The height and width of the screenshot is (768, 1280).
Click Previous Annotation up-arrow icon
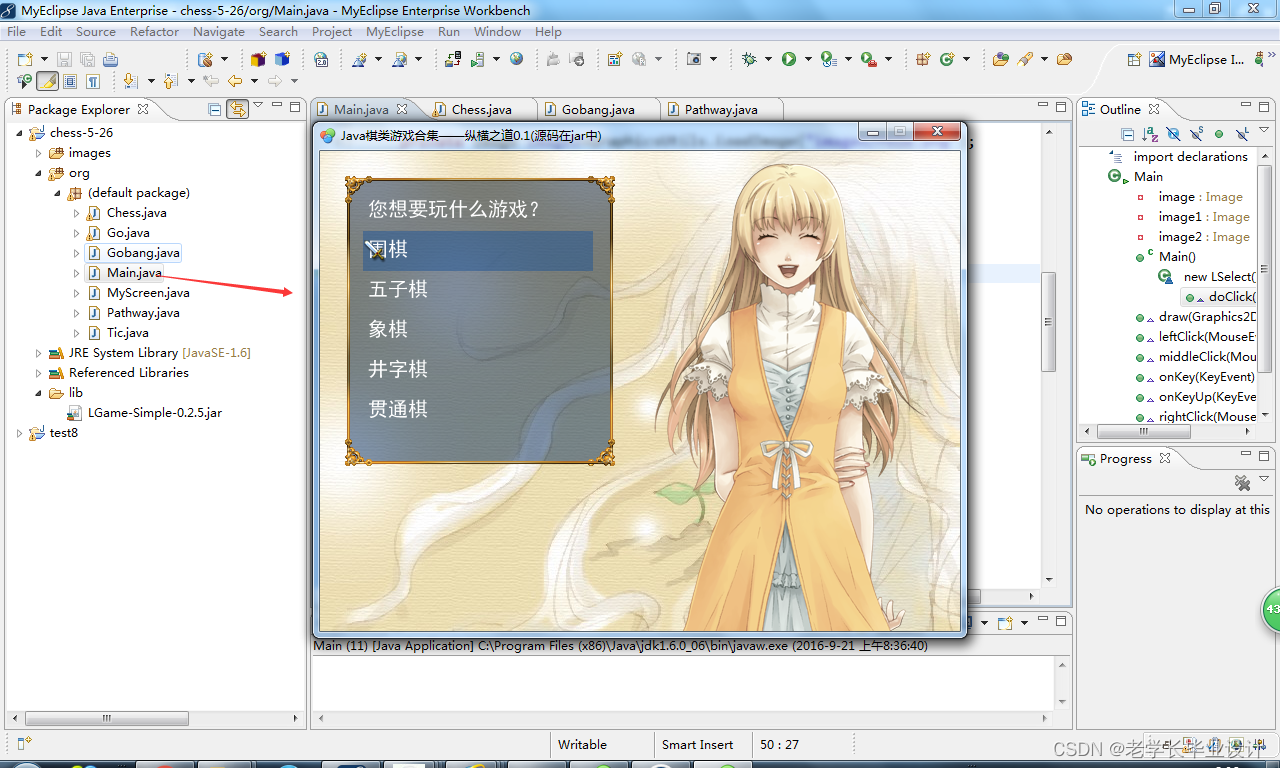tap(170, 81)
